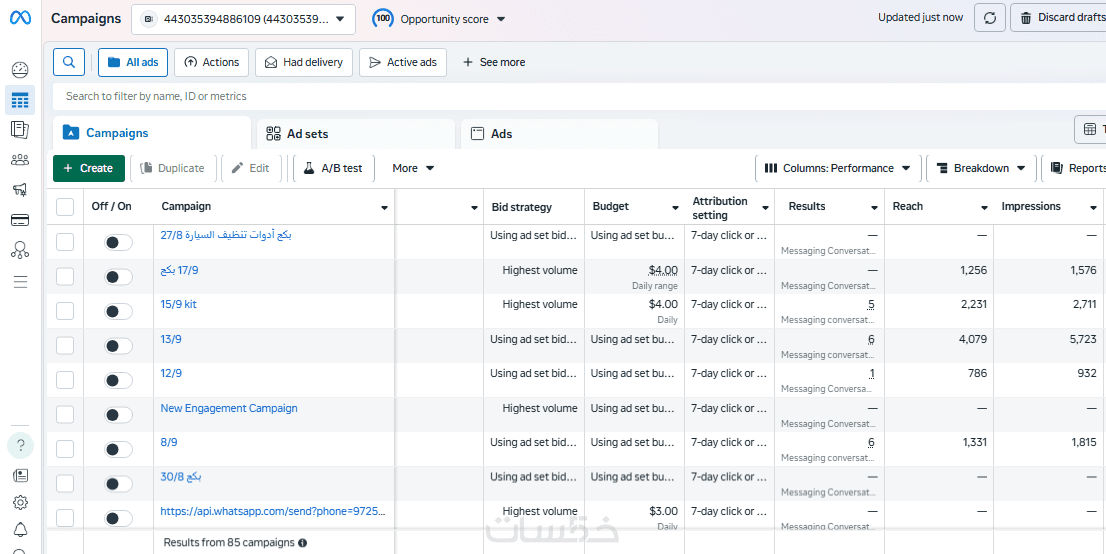Open the New Engagement Campaign link

pos(229,408)
